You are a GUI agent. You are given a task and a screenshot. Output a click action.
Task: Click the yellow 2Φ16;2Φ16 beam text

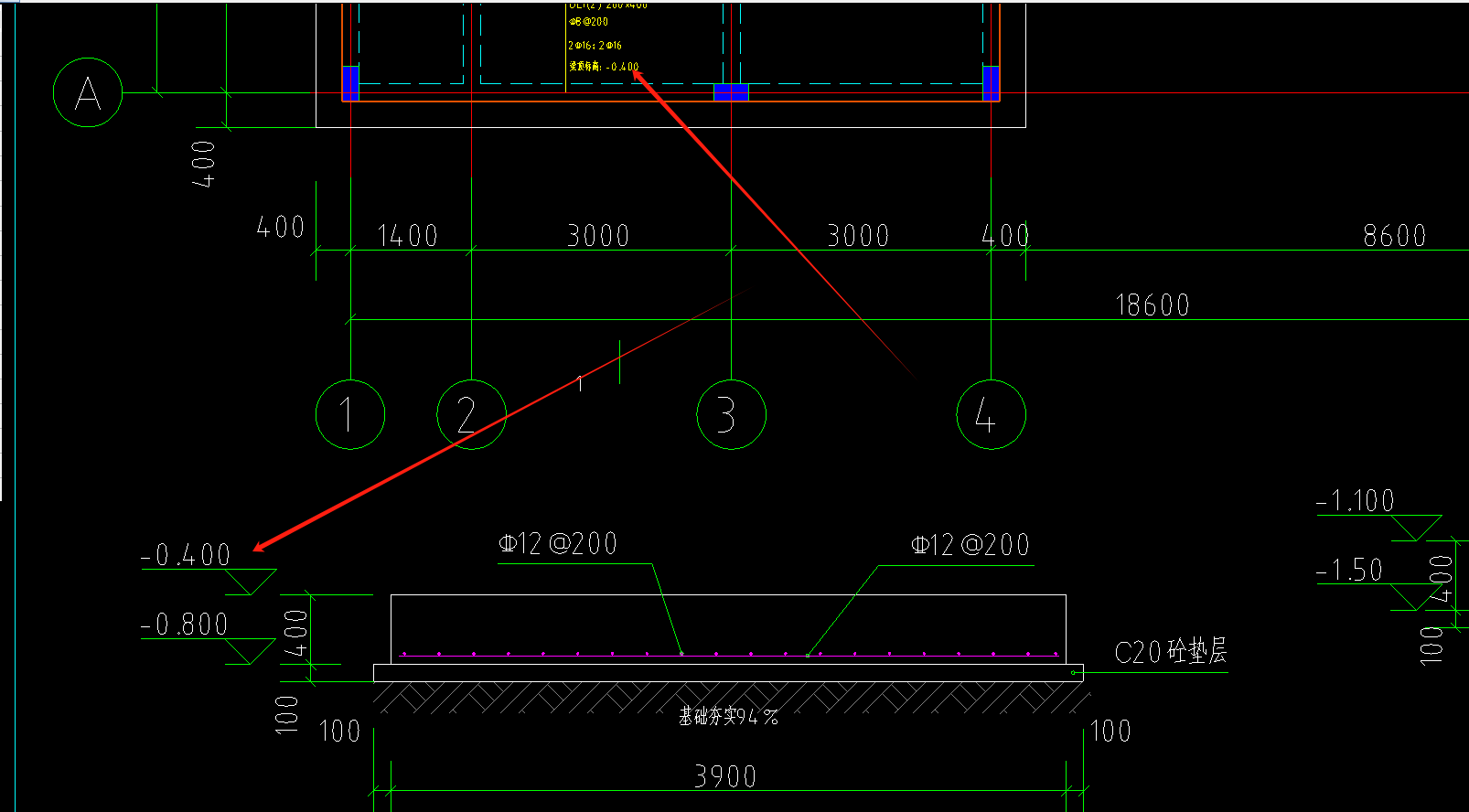[x=595, y=45]
